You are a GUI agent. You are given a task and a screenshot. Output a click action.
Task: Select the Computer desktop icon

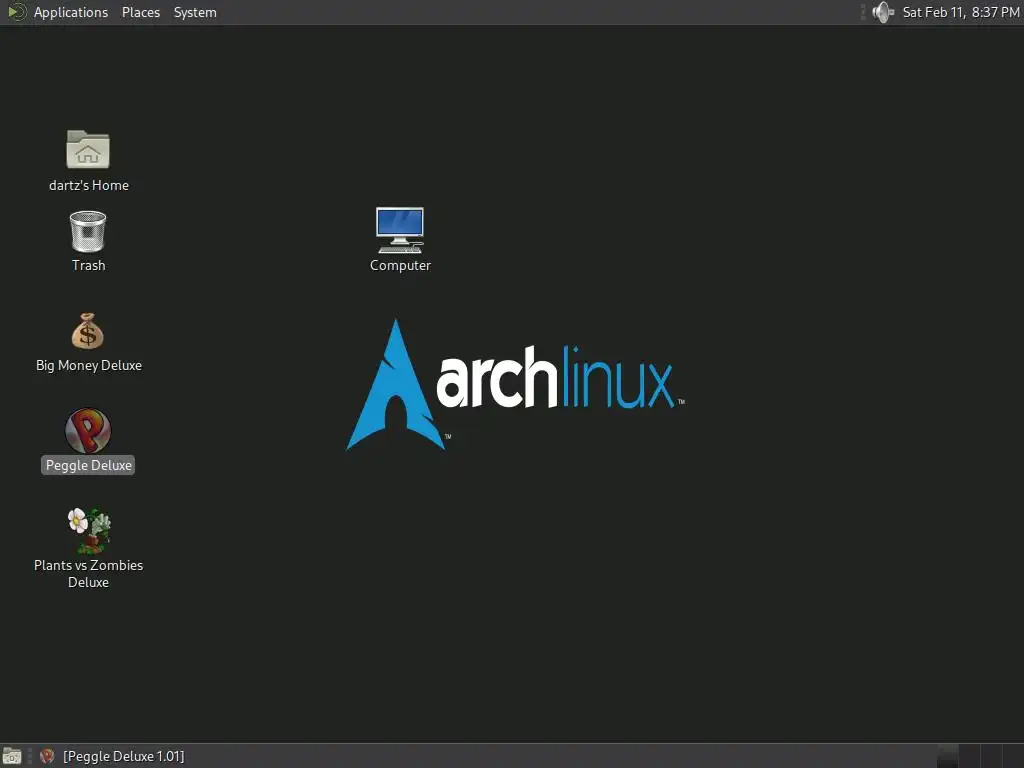(400, 230)
